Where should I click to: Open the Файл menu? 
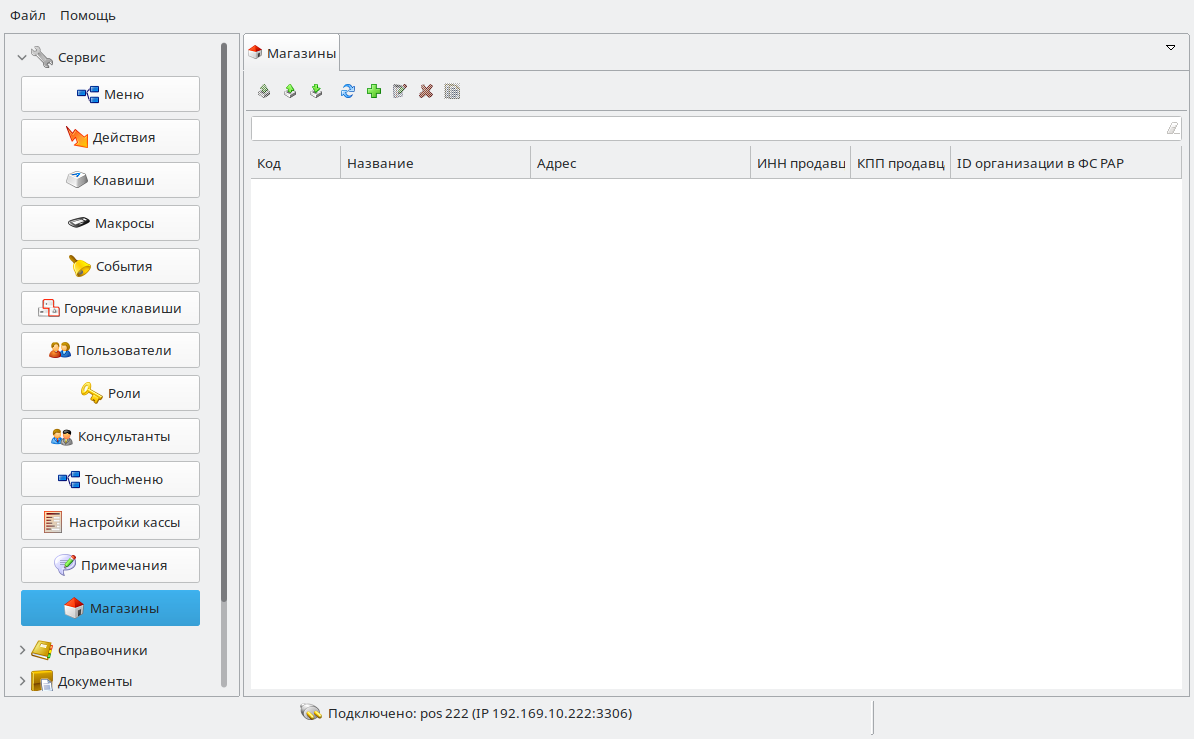[x=27, y=15]
